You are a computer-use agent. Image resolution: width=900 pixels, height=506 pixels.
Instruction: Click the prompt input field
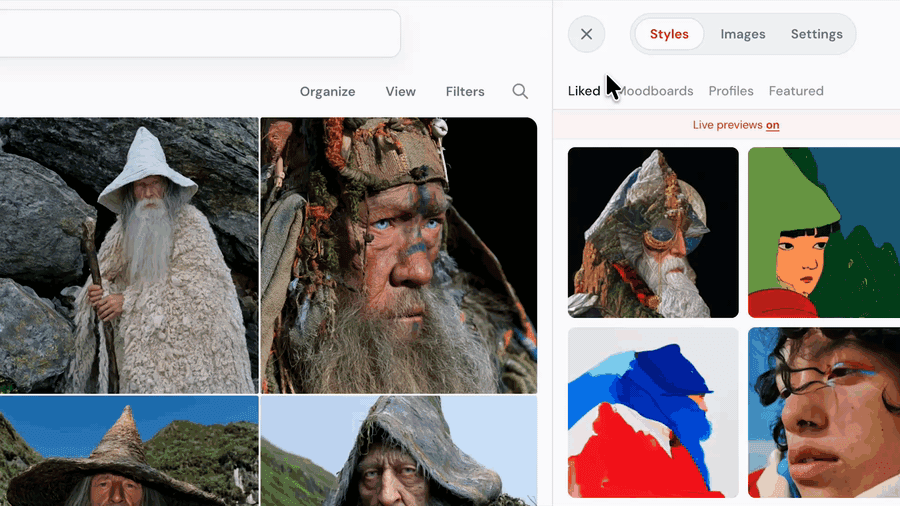[198, 33]
